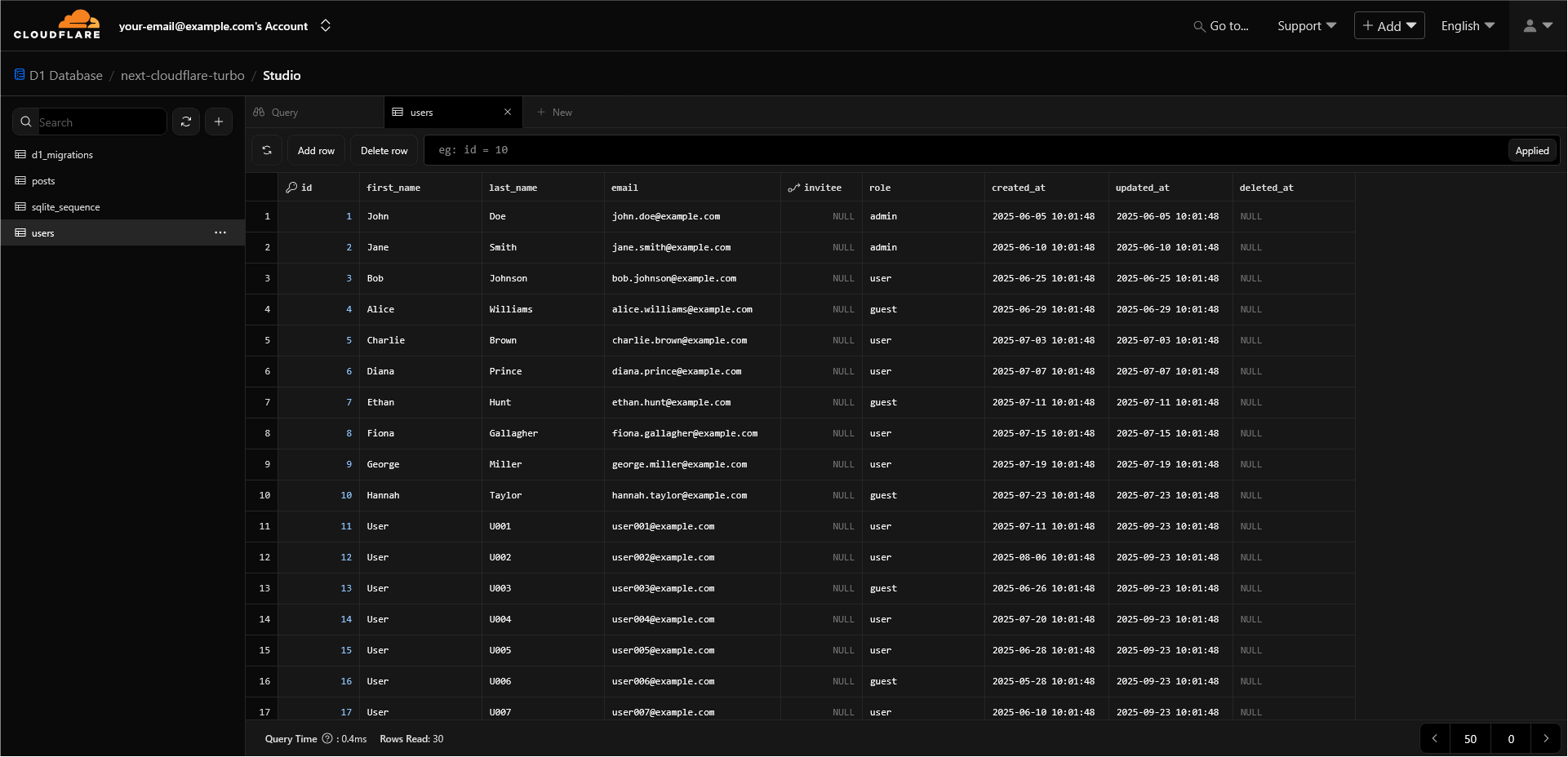This screenshot has height=757, width=1568.
Task: Reload the table rows
Action: pyautogui.click(x=267, y=151)
